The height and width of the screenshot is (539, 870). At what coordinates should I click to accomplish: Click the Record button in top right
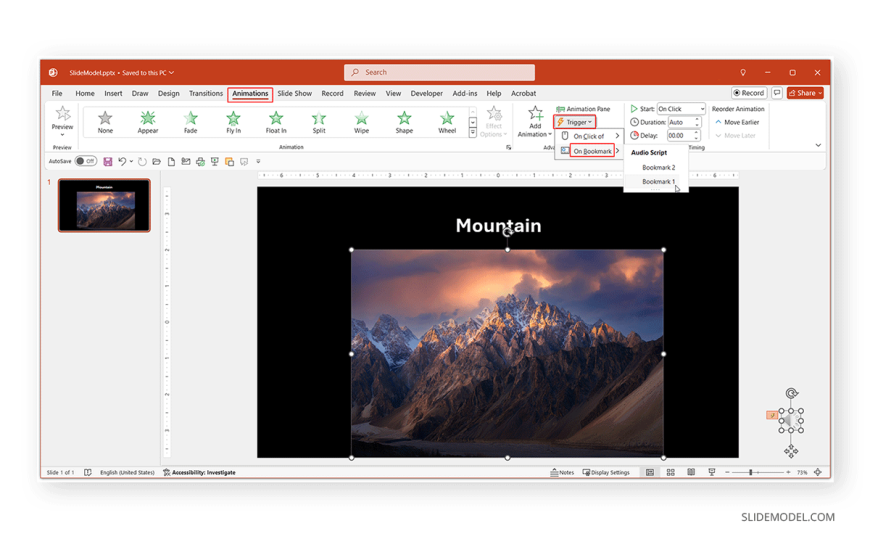[749, 93]
